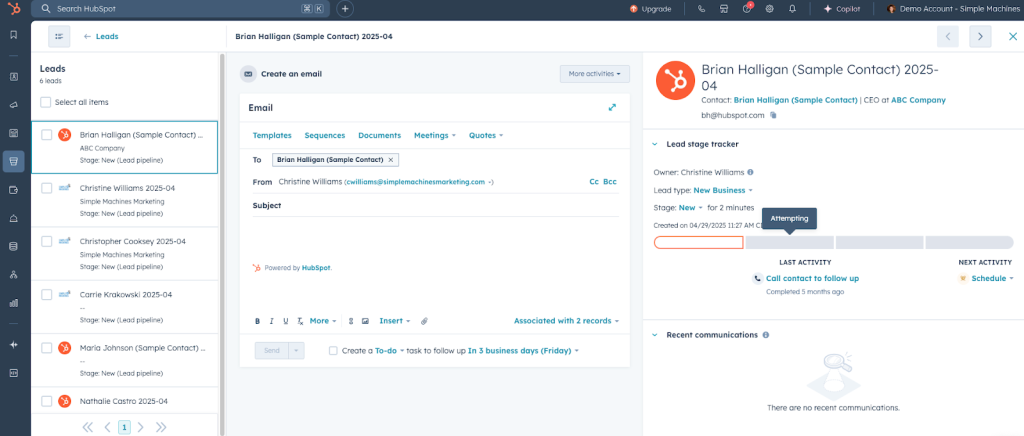The image size is (1024, 436).
Task: Click the Upgrade link
Action: [650, 9]
